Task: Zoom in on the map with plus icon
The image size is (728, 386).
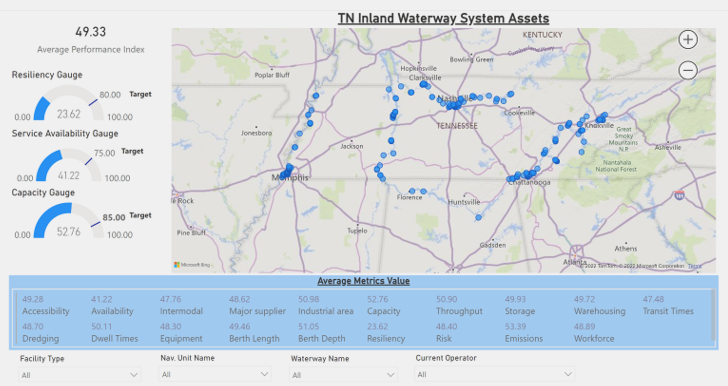Action: [688, 39]
